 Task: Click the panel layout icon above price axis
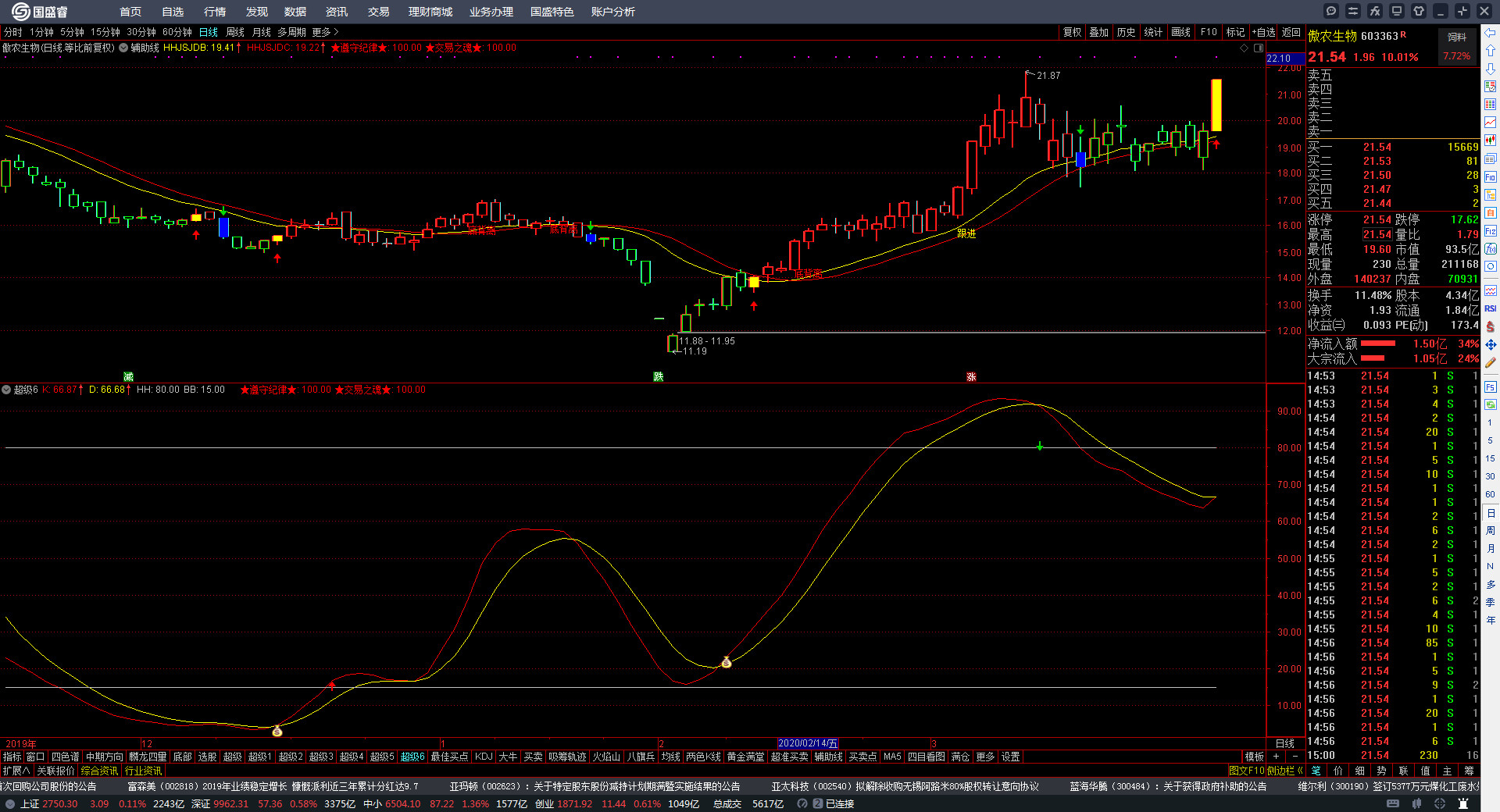1259,48
